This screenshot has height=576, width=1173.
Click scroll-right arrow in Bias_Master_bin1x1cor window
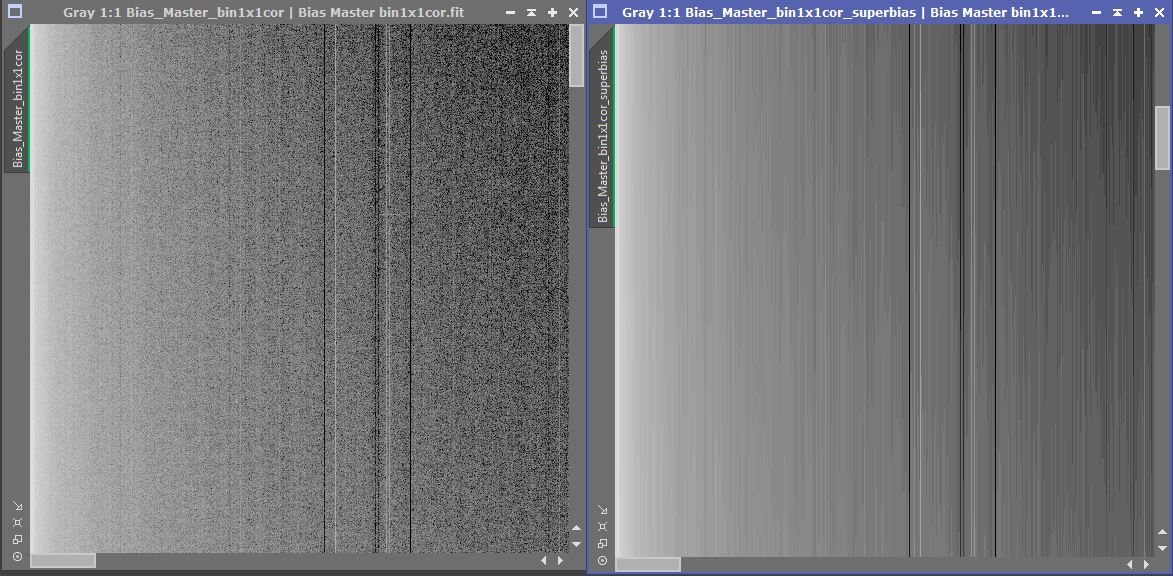[x=560, y=560]
